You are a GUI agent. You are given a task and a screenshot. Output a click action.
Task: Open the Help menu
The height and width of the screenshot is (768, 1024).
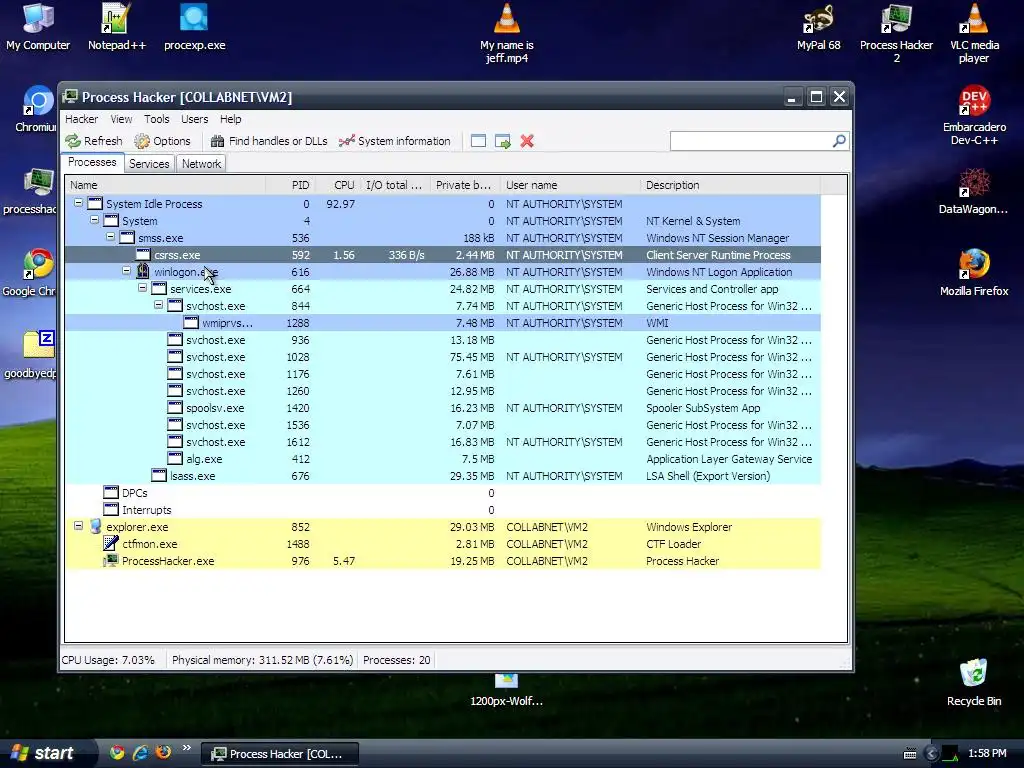(x=231, y=119)
